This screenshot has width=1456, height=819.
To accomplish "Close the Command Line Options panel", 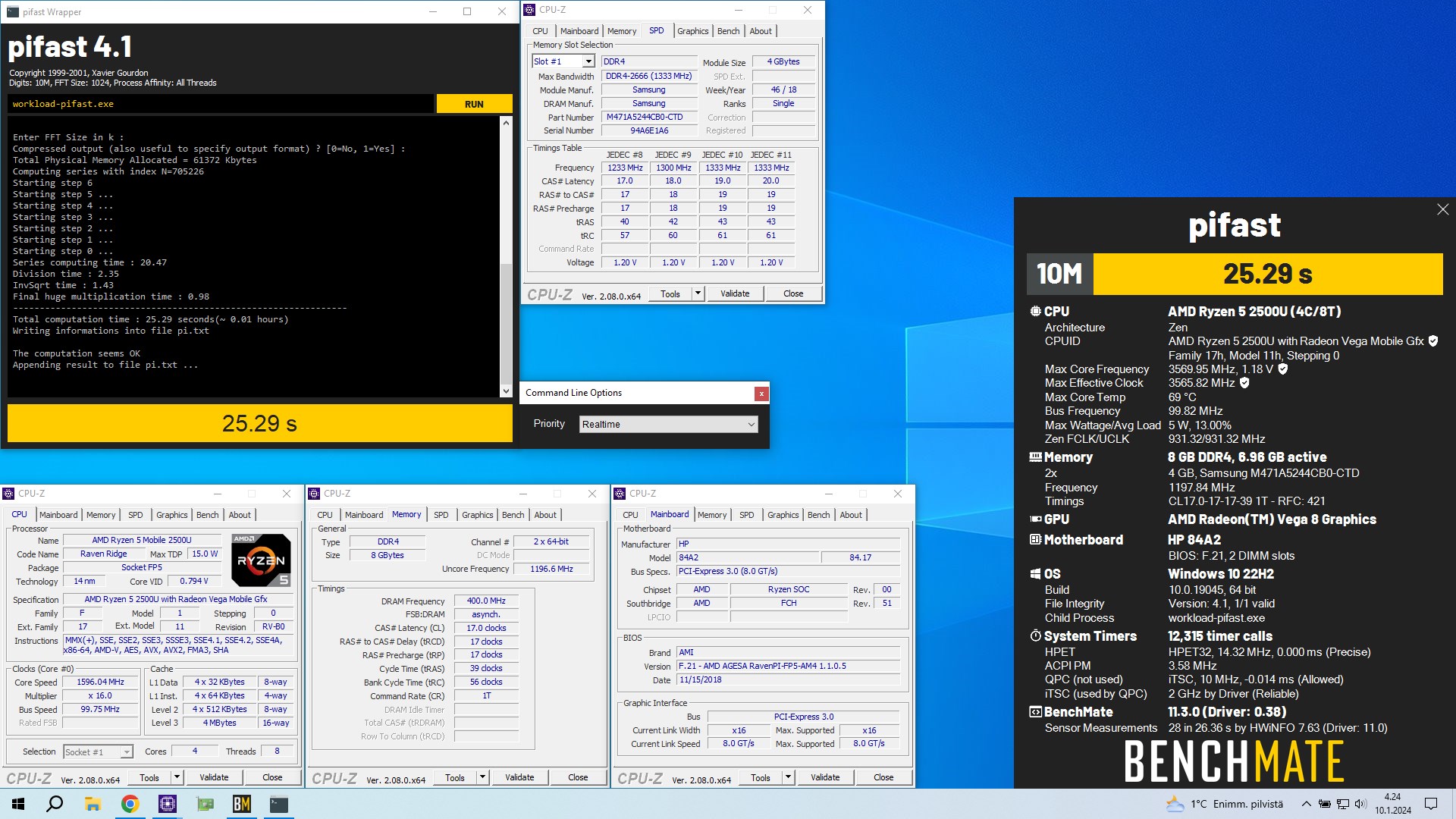I will (761, 393).
